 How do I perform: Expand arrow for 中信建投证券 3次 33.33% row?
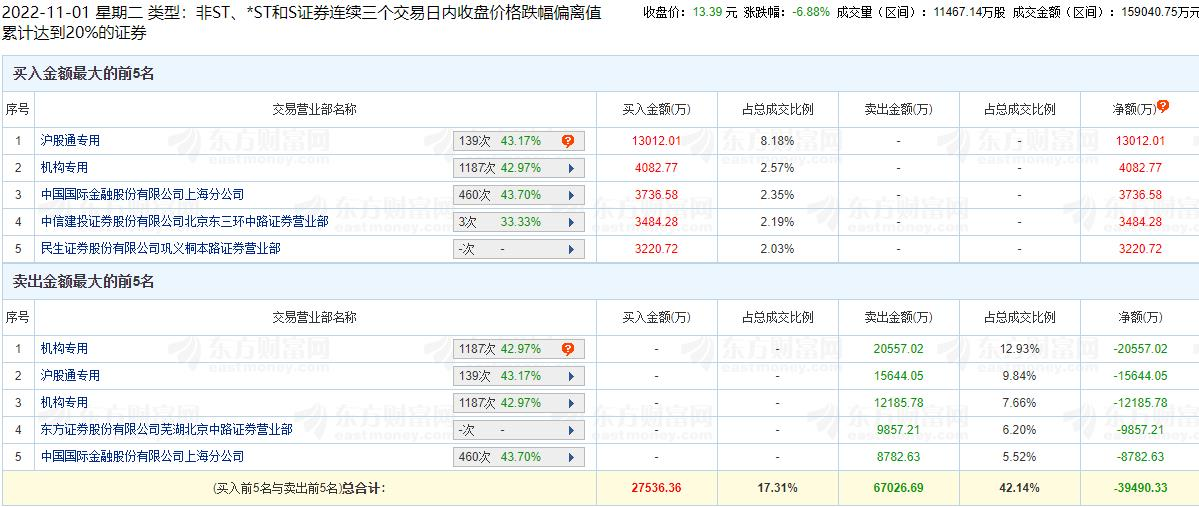[x=570, y=222]
